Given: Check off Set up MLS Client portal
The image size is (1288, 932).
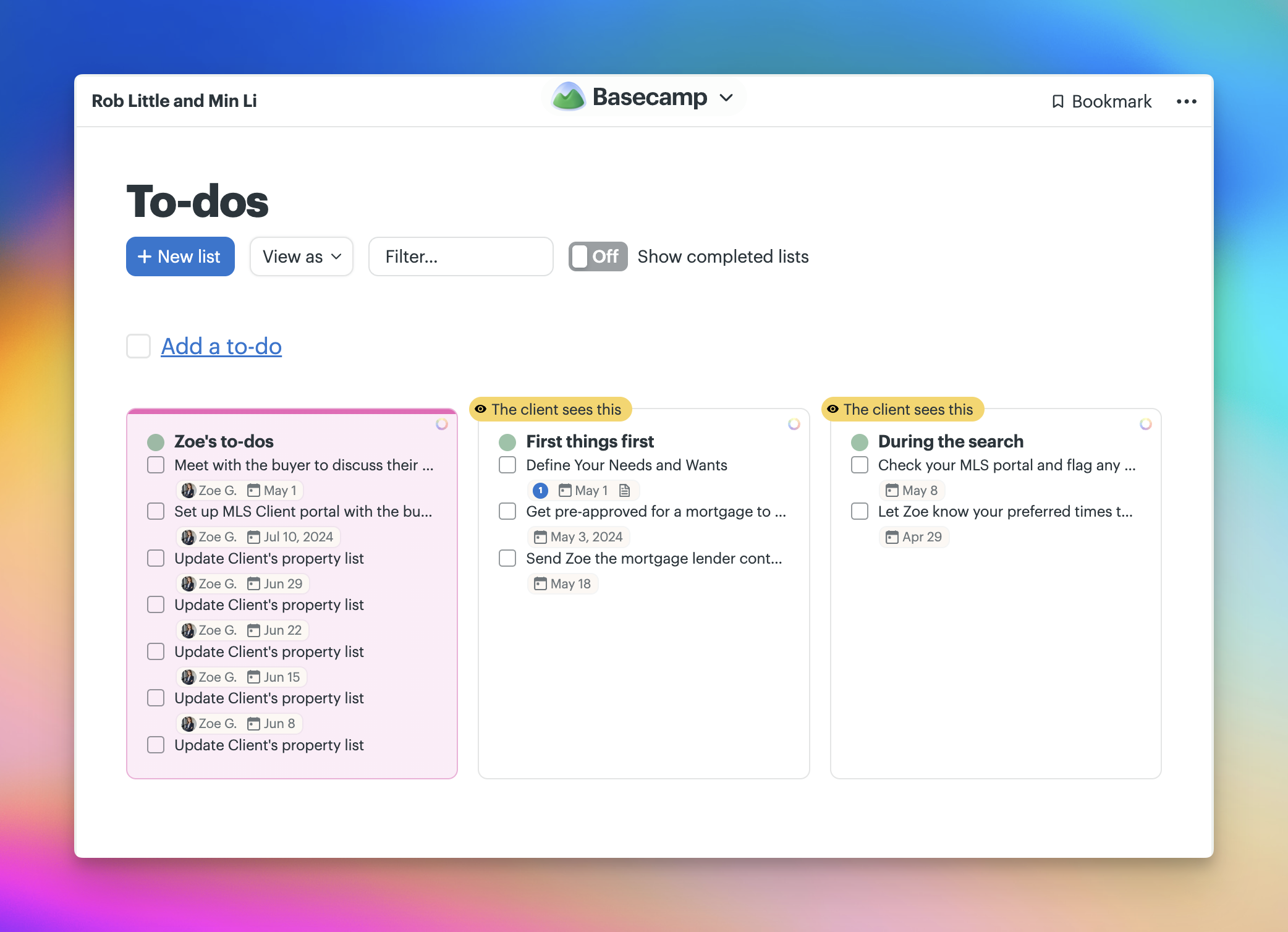Looking at the screenshot, I should point(156,511).
